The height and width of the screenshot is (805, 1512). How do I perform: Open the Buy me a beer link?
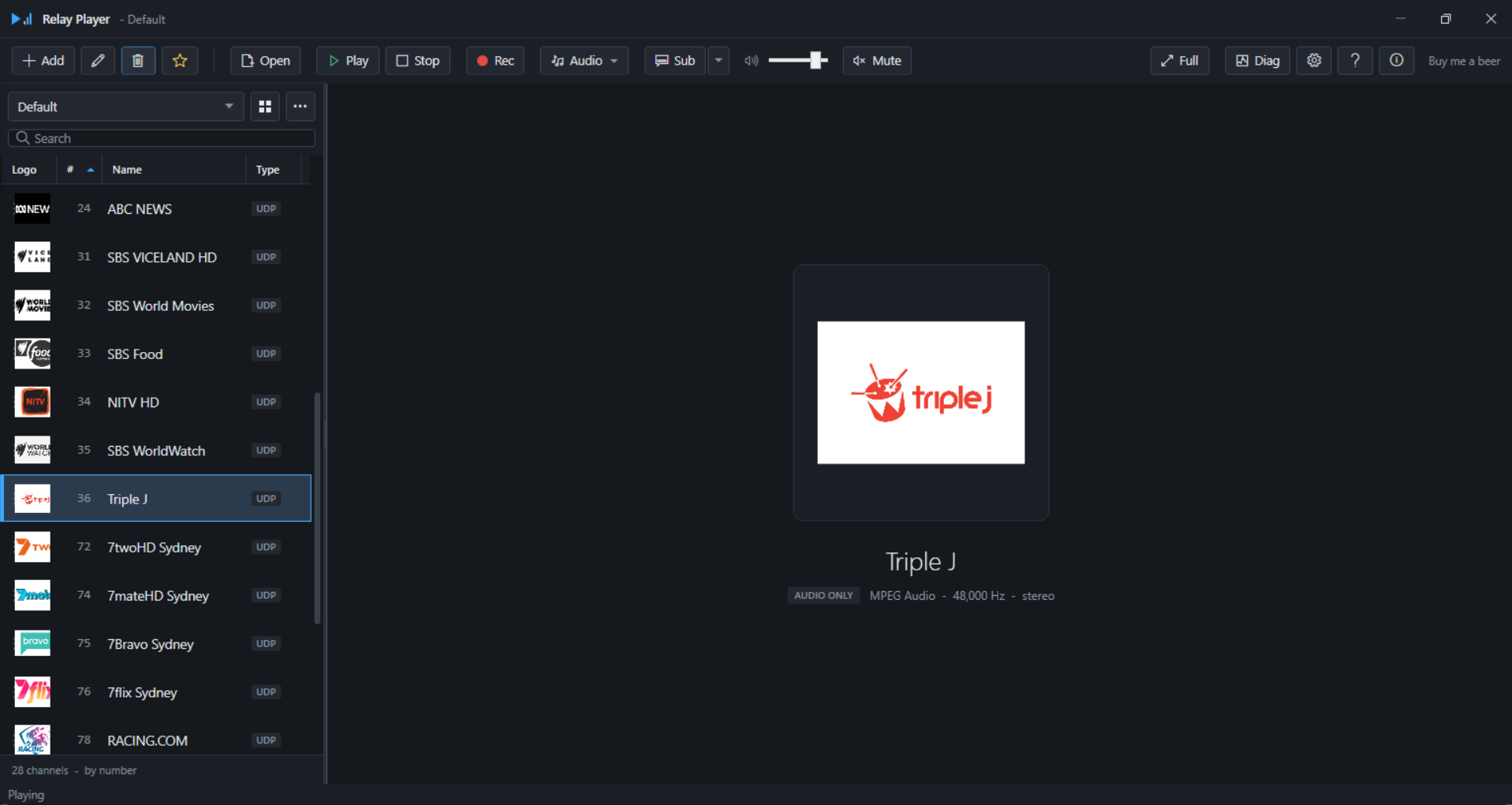click(1464, 61)
